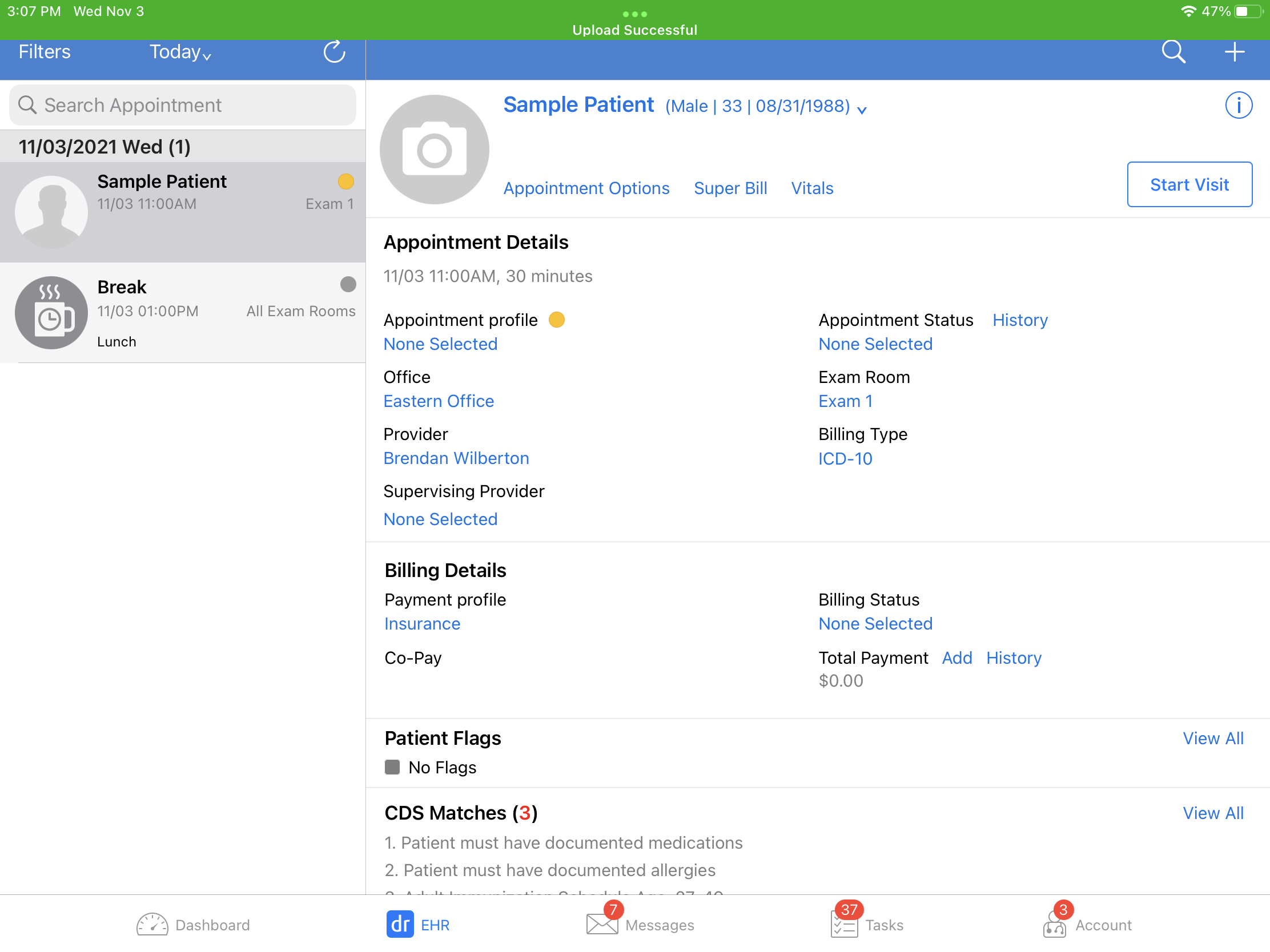Toggle Billing Status to selected option
Image resolution: width=1270 pixels, height=952 pixels.
pyautogui.click(x=875, y=623)
